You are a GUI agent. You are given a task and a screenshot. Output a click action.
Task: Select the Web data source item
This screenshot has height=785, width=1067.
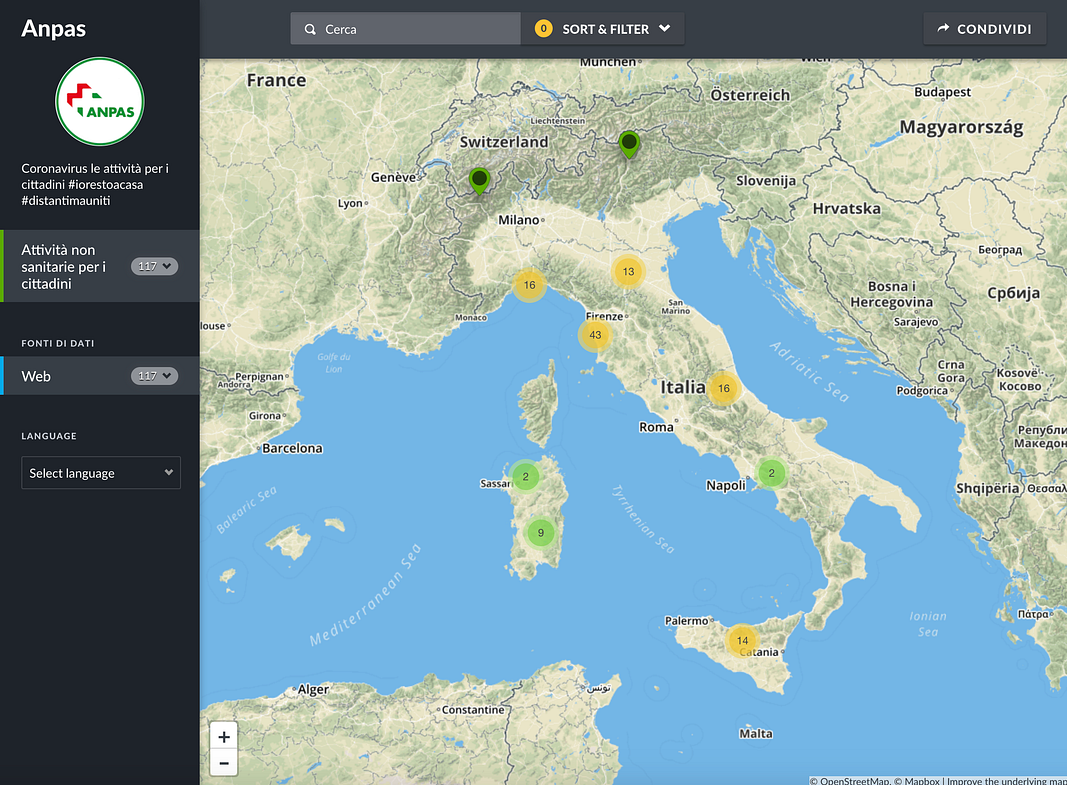(60, 376)
